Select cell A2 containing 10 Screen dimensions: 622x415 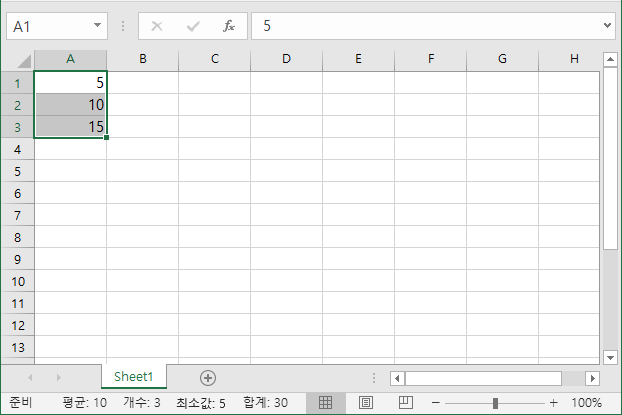(71, 105)
